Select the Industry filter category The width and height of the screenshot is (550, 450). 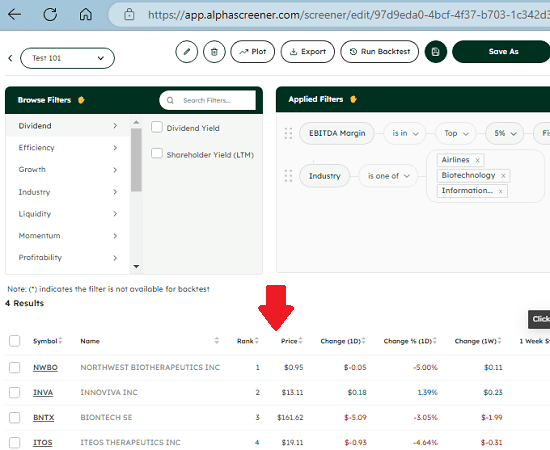[x=67, y=192]
